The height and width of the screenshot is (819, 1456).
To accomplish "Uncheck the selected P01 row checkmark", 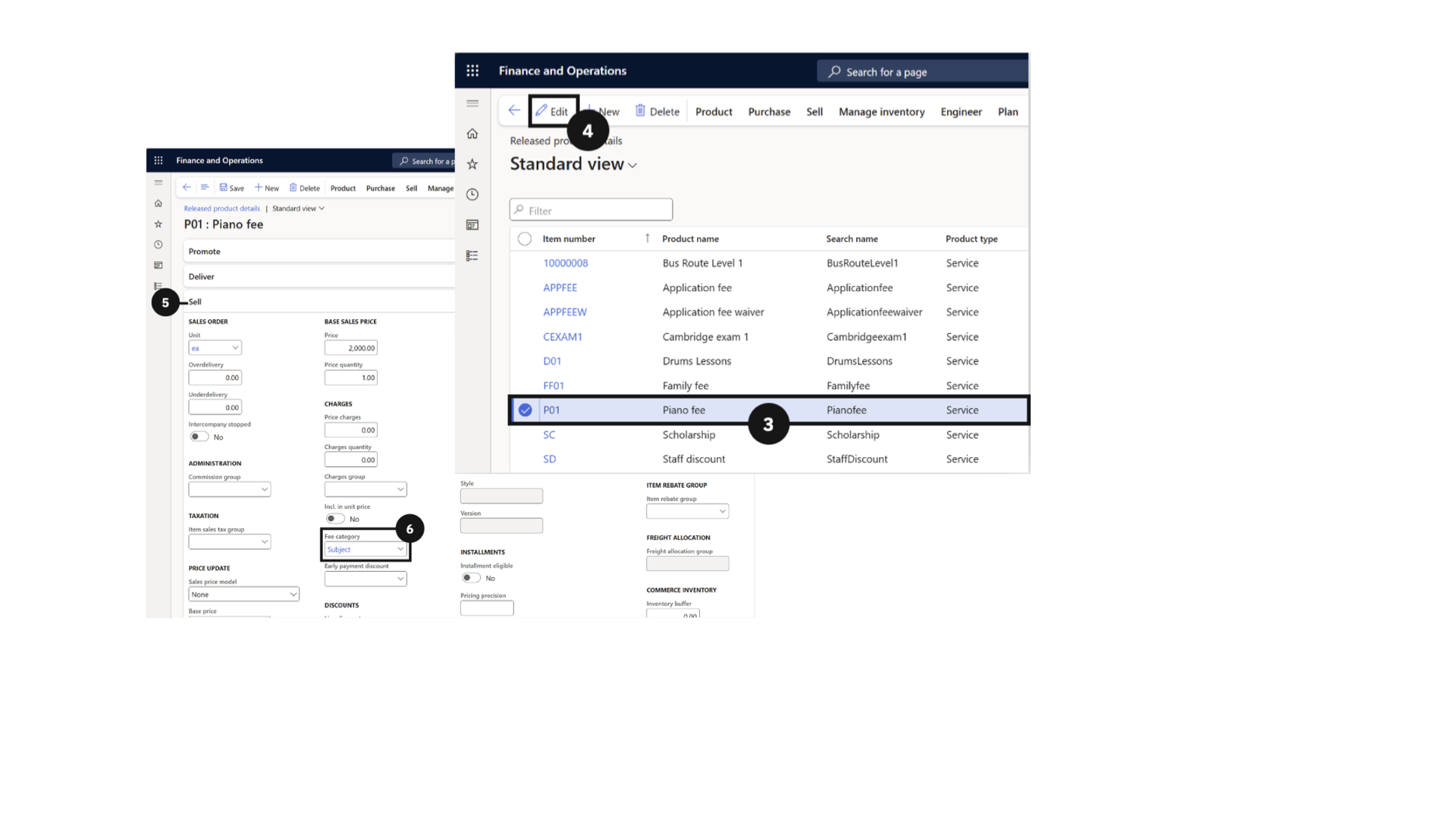I will click(525, 410).
